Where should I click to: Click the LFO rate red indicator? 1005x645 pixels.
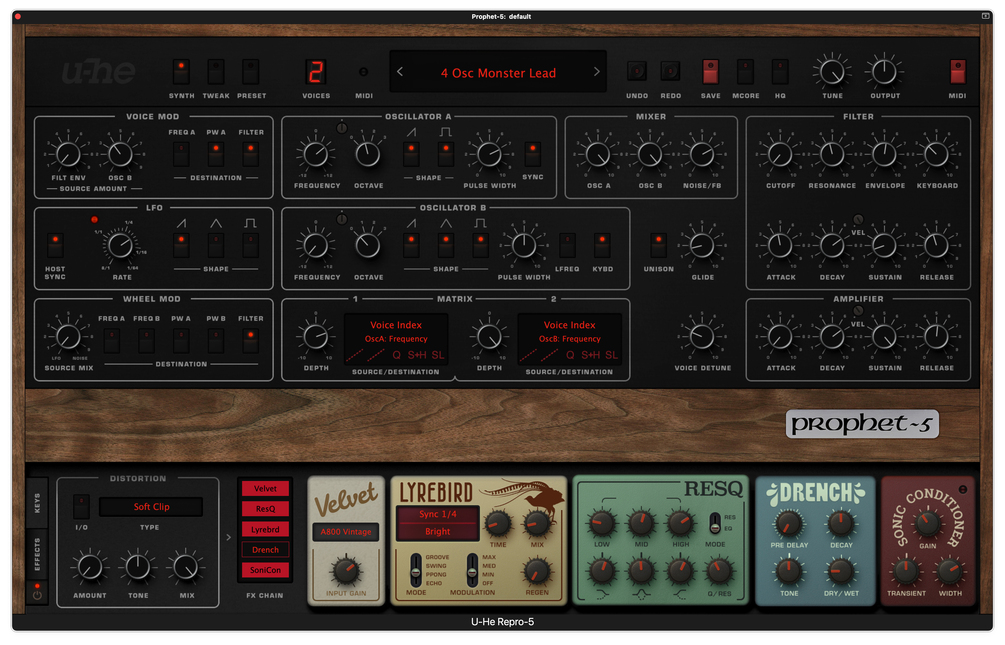click(94, 220)
